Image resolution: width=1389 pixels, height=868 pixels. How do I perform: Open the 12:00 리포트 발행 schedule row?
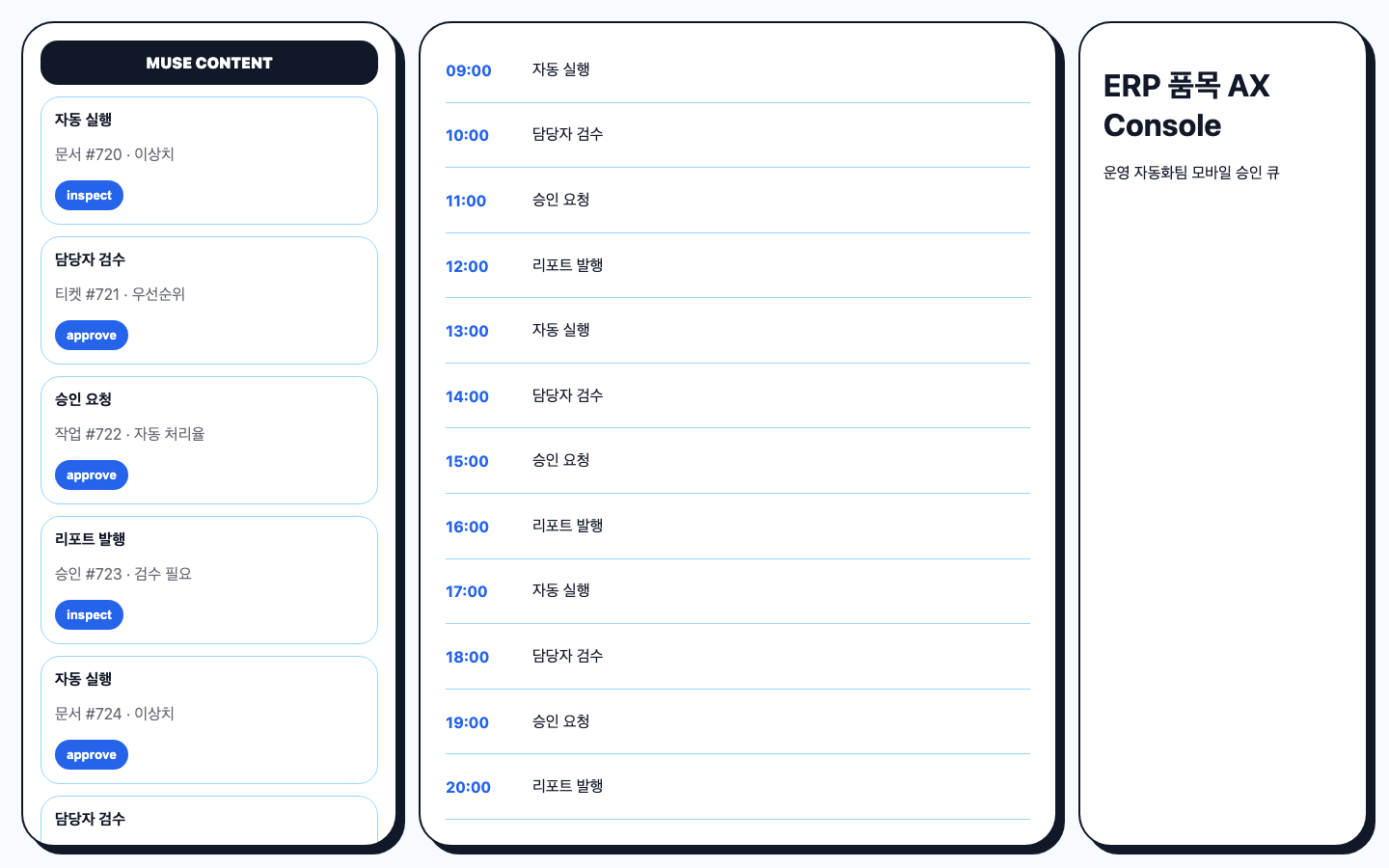point(738,266)
